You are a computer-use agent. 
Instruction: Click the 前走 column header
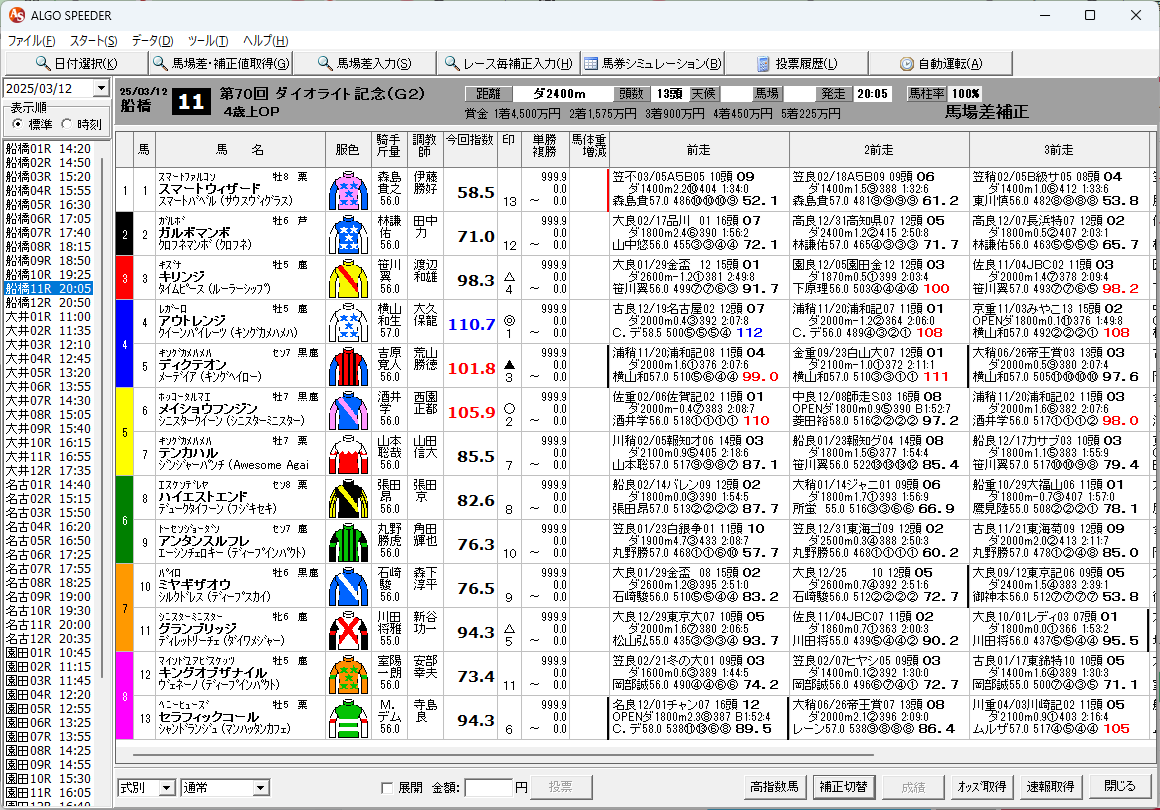[x=698, y=149]
